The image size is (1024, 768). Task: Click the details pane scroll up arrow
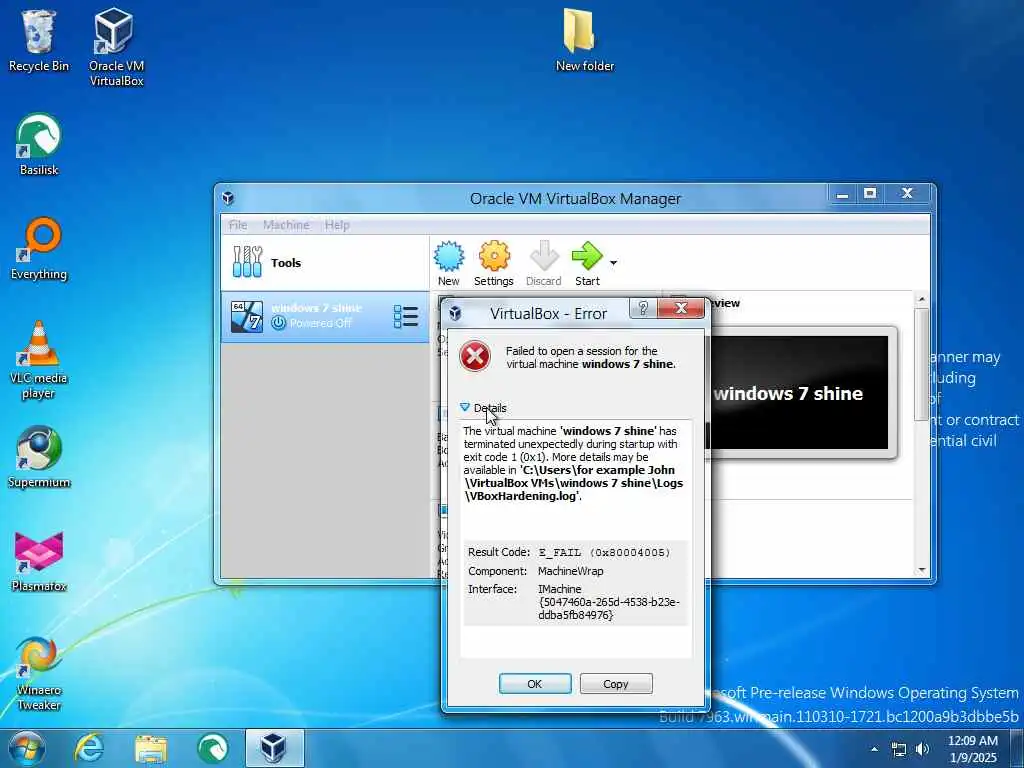(921, 300)
